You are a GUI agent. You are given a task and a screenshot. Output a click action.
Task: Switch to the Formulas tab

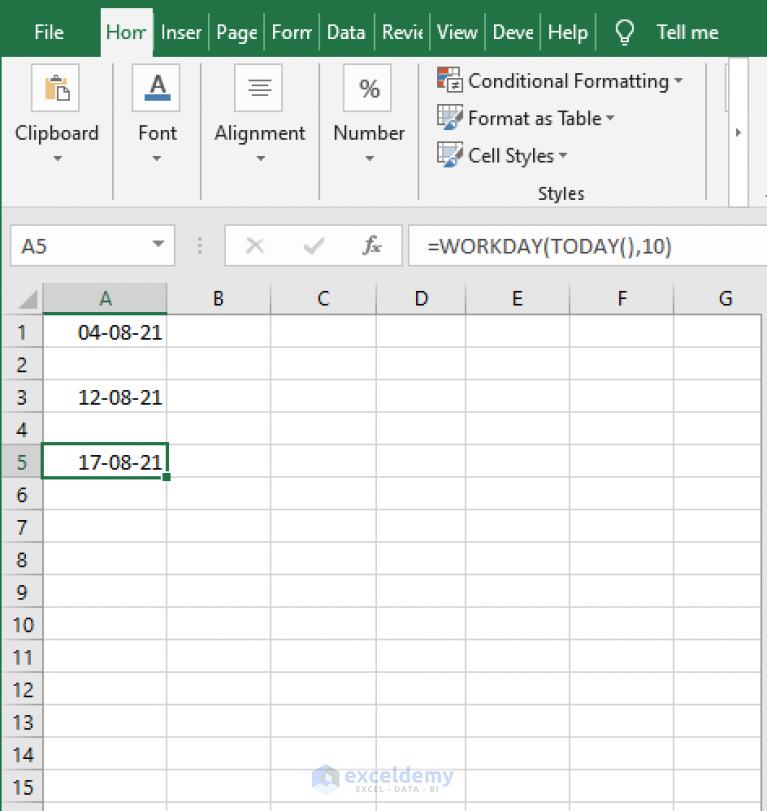(292, 32)
